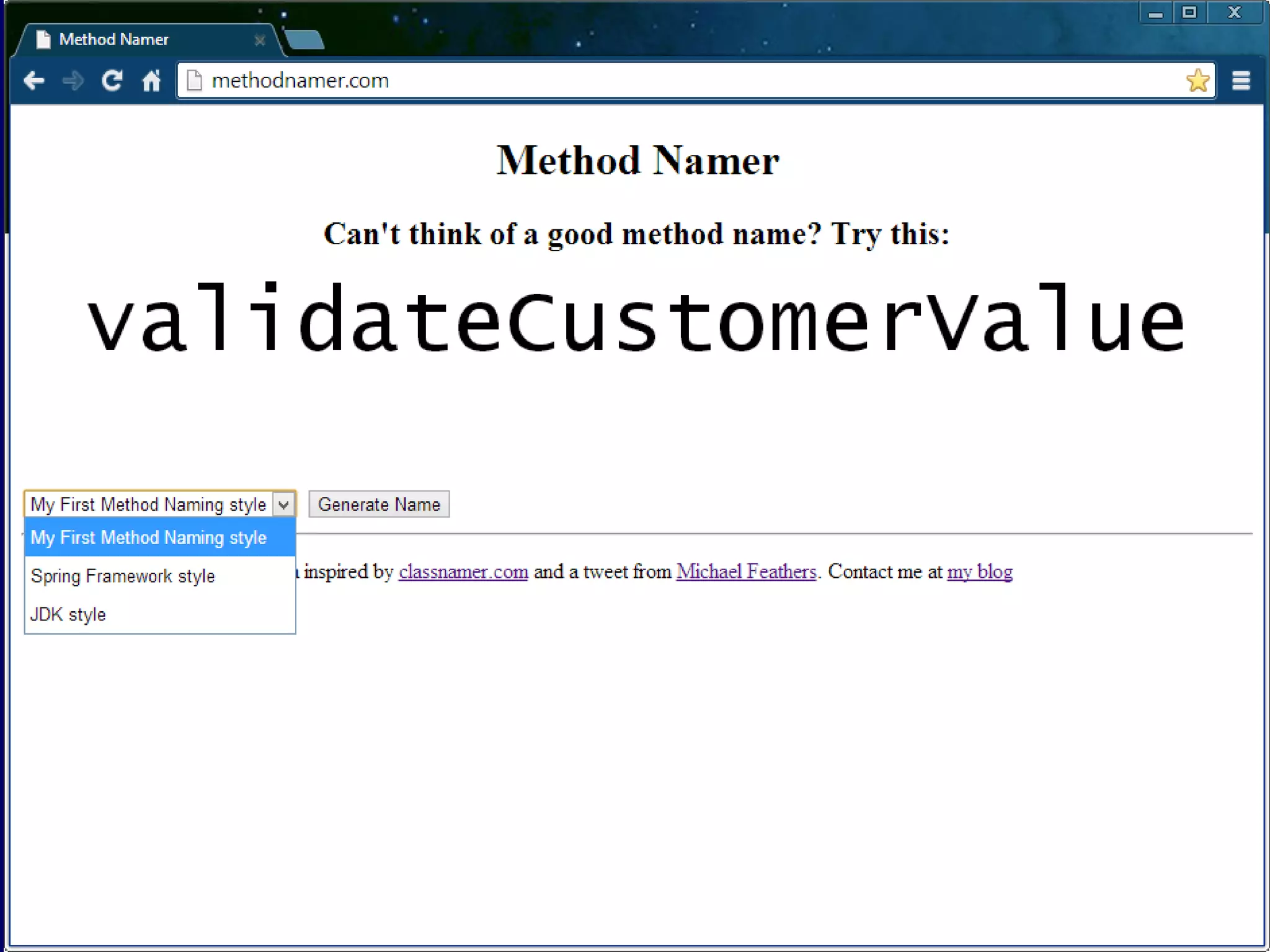
Task: Open the Chrome hamburger menu
Action: click(x=1241, y=81)
